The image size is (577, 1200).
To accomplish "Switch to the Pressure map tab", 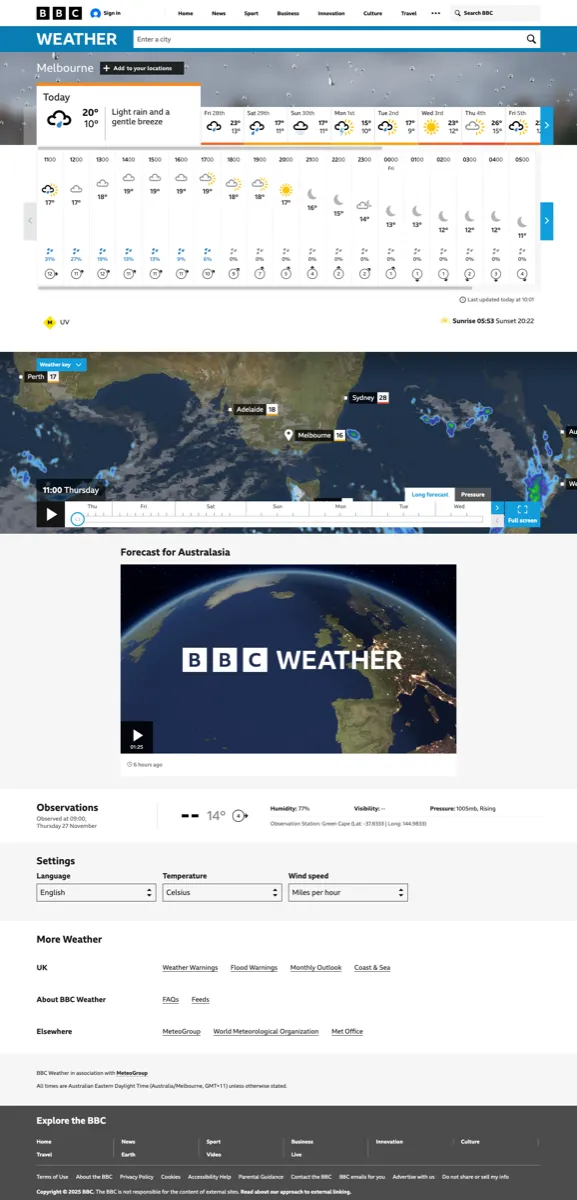I will 473,494.
